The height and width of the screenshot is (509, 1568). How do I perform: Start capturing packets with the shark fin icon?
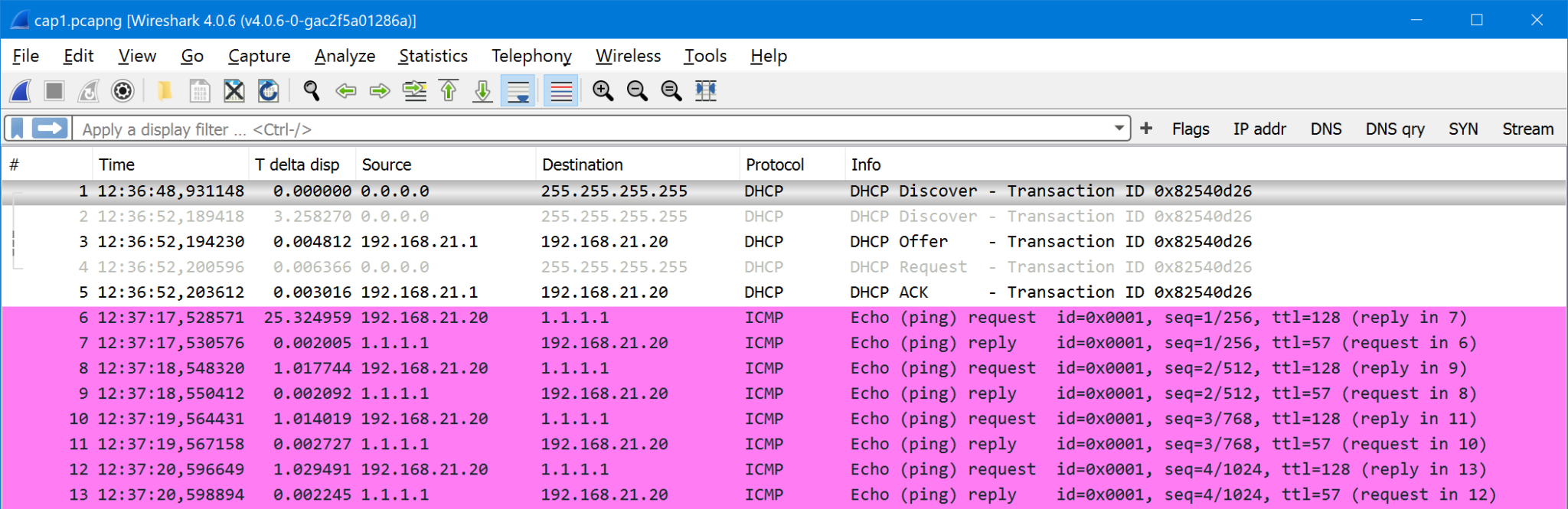coord(21,91)
